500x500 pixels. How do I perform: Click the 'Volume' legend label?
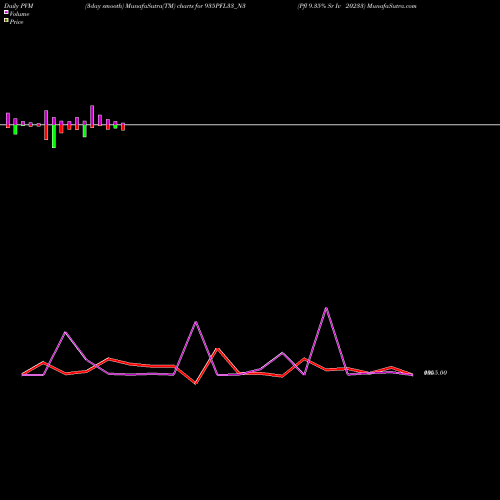tap(19, 14)
